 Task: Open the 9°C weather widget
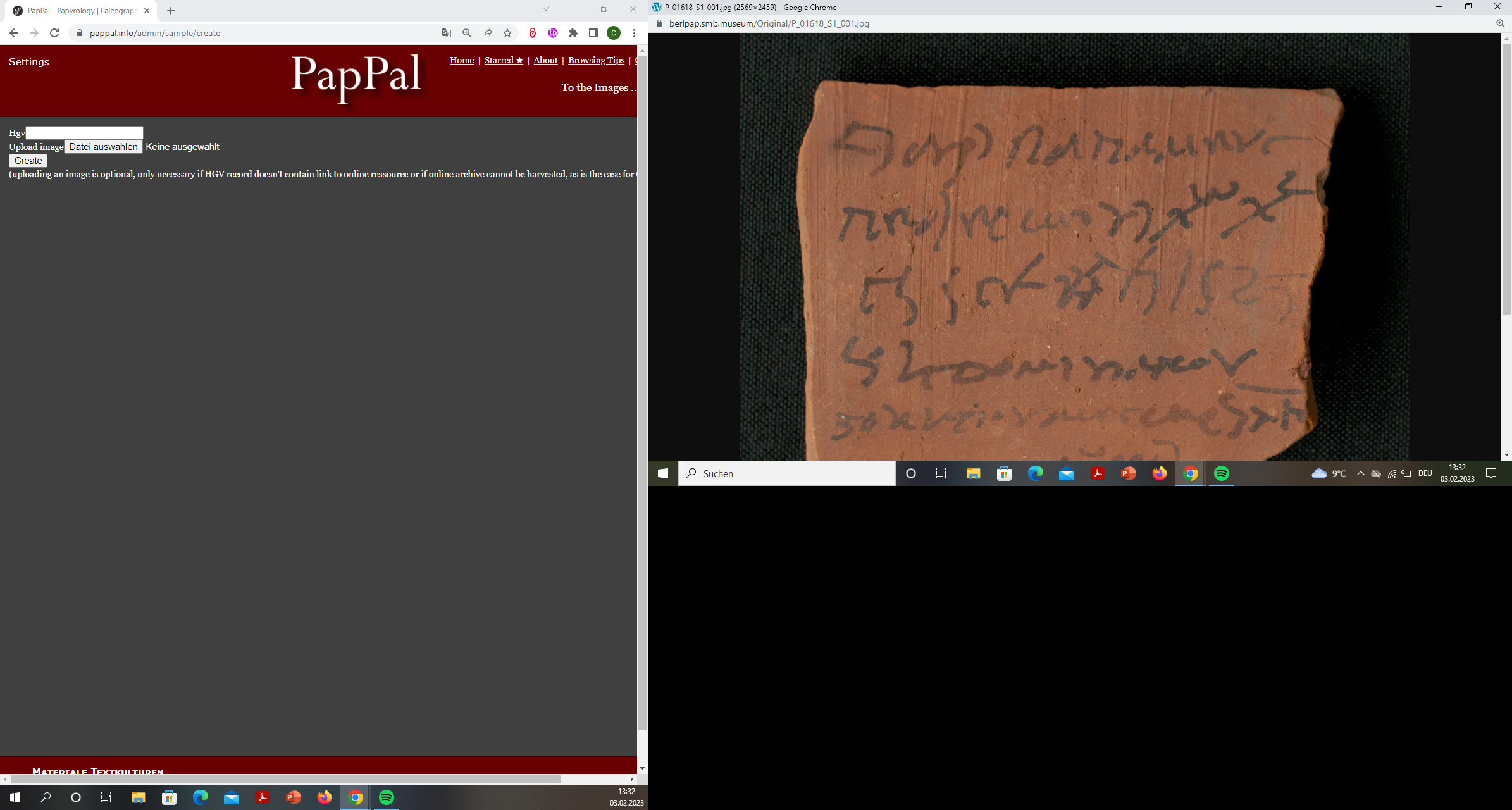click(x=1329, y=473)
